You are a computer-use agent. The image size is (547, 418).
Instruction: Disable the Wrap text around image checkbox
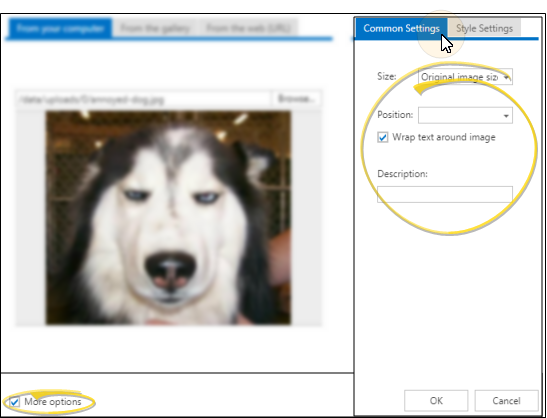coord(383,137)
